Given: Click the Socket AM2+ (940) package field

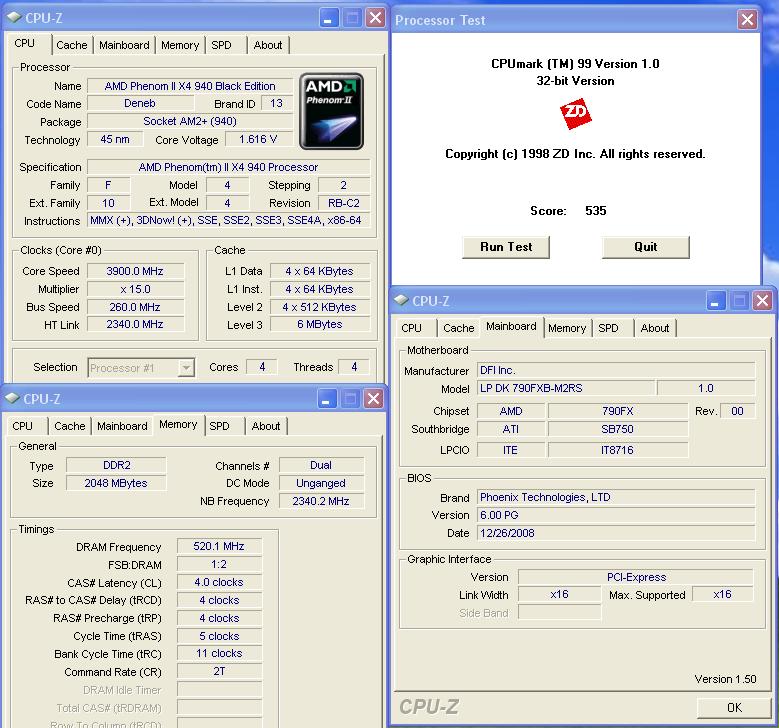Looking at the screenshot, I should (x=190, y=121).
